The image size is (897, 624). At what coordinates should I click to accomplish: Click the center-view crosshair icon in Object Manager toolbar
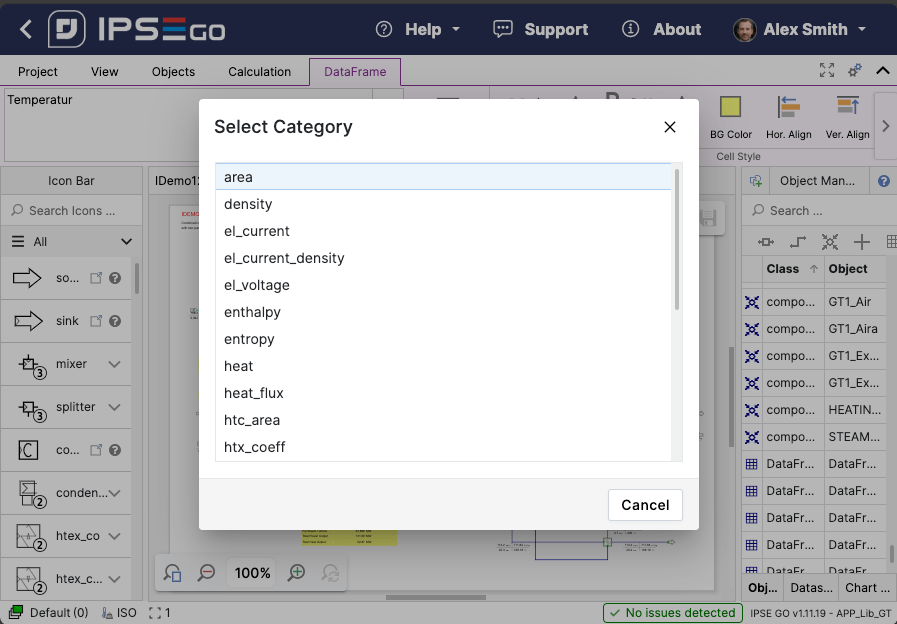pos(829,241)
